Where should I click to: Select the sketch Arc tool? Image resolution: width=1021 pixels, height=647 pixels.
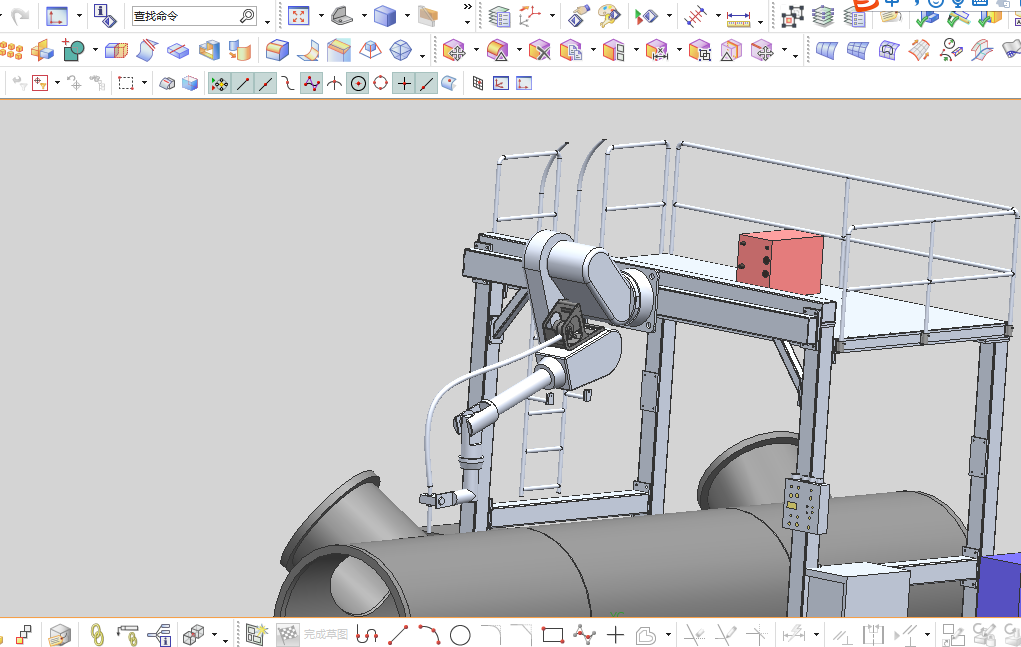[x=429, y=634]
